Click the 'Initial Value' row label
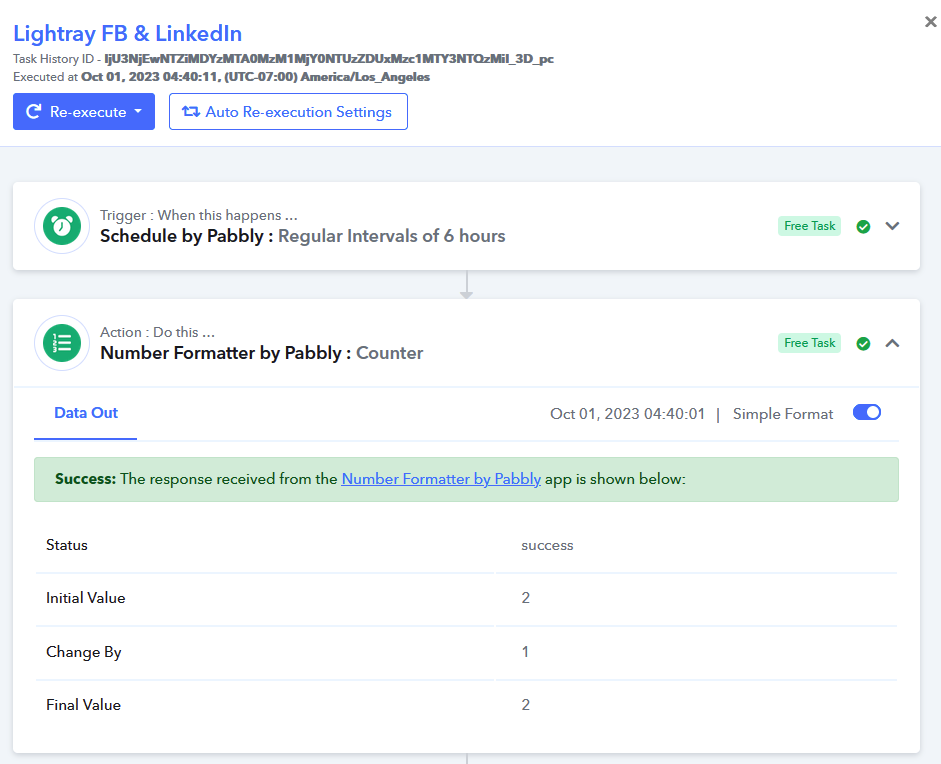This screenshot has width=941, height=764. pos(86,598)
